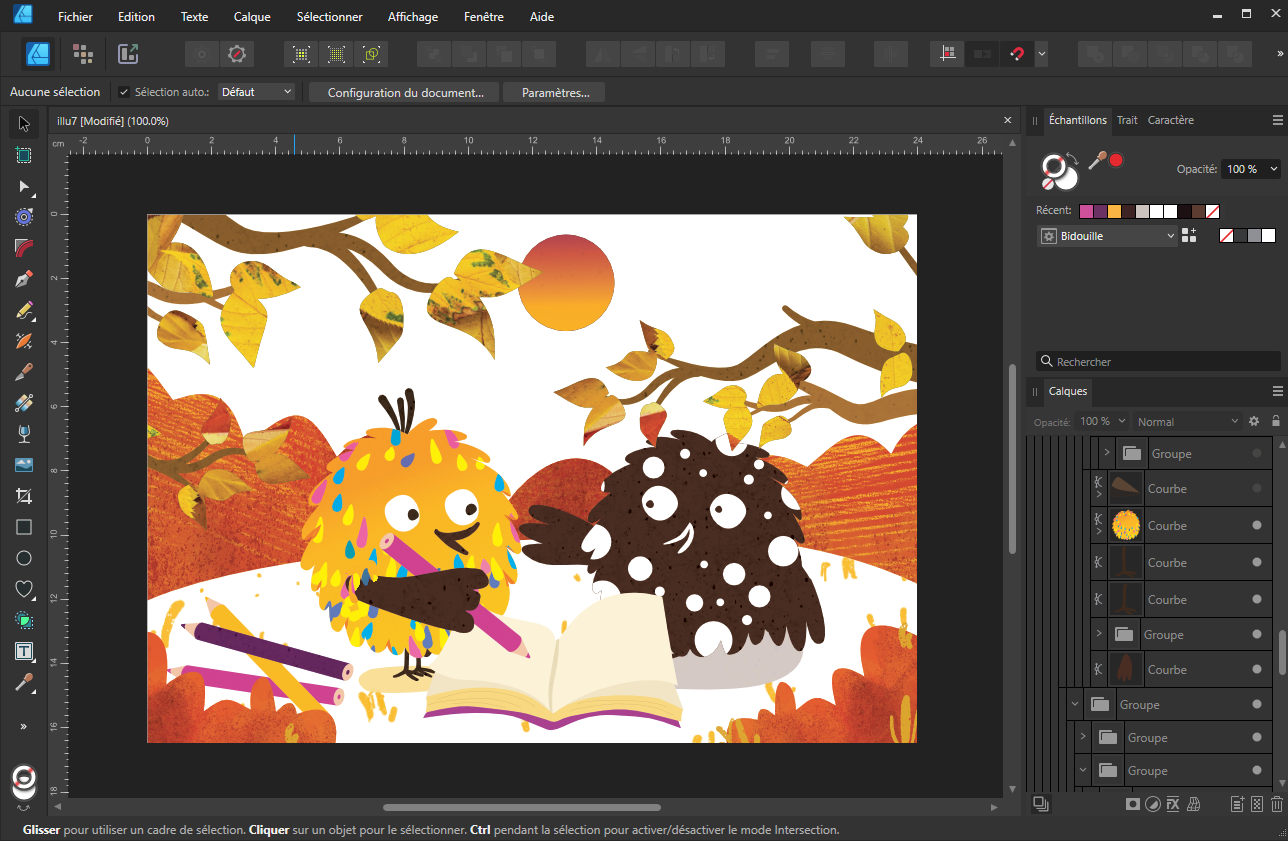This screenshot has height=841, width=1288.
Task: Hide the yellow monster Courbe layer
Action: (x=1257, y=526)
